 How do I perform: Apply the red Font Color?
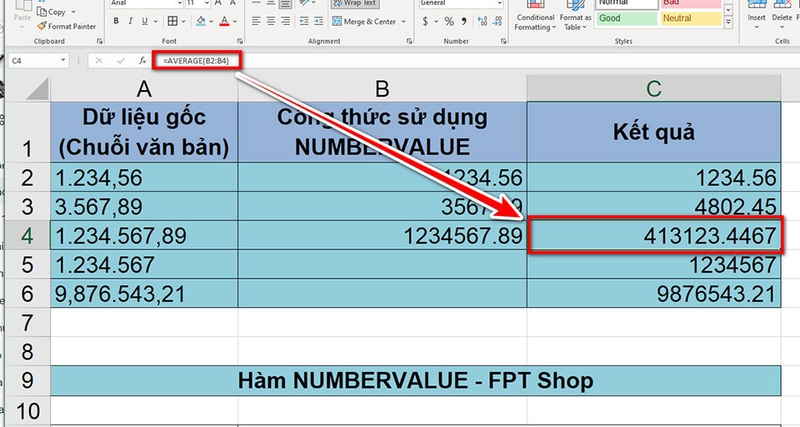(x=224, y=21)
